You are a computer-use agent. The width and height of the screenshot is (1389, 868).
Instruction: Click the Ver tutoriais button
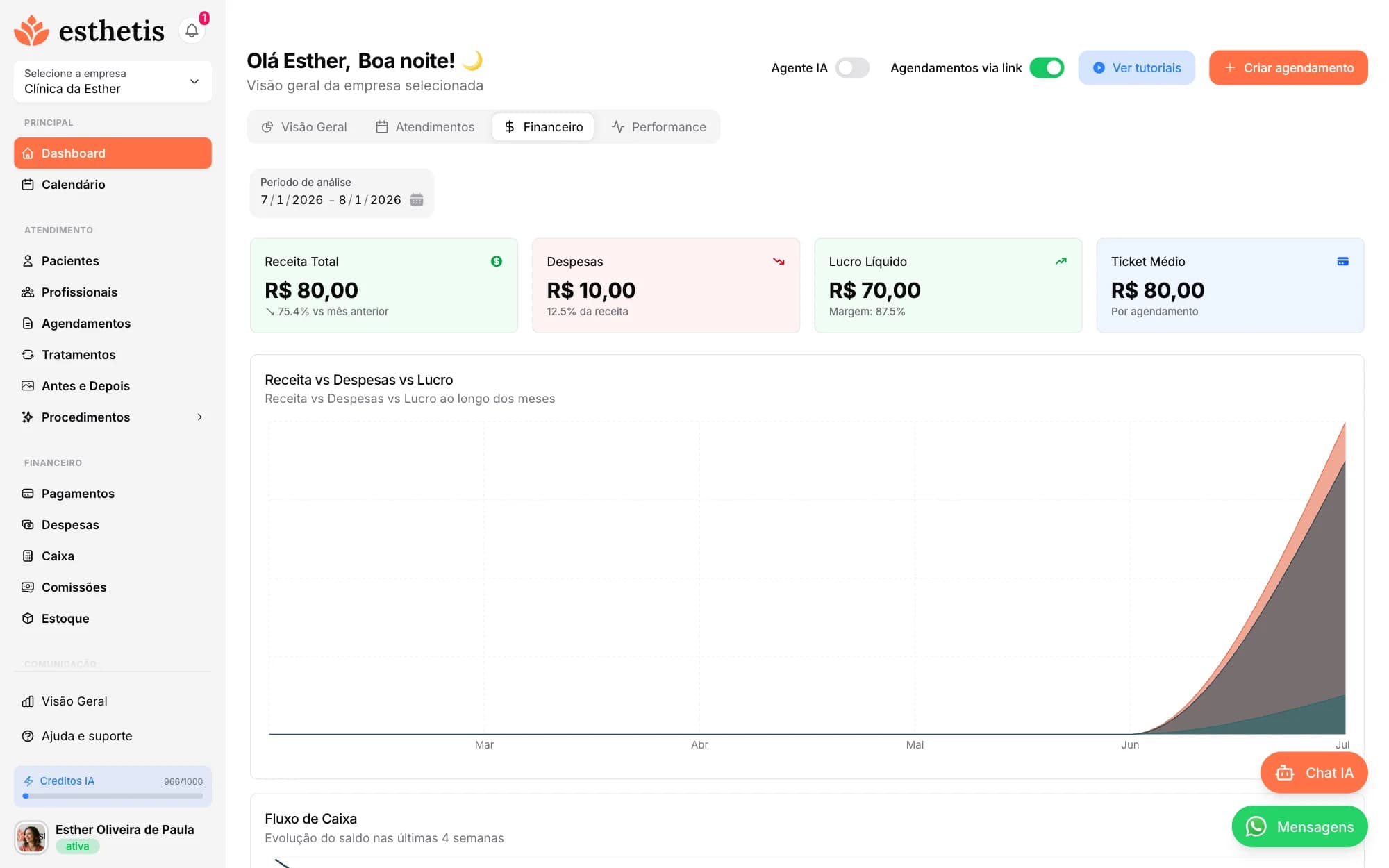click(1136, 67)
